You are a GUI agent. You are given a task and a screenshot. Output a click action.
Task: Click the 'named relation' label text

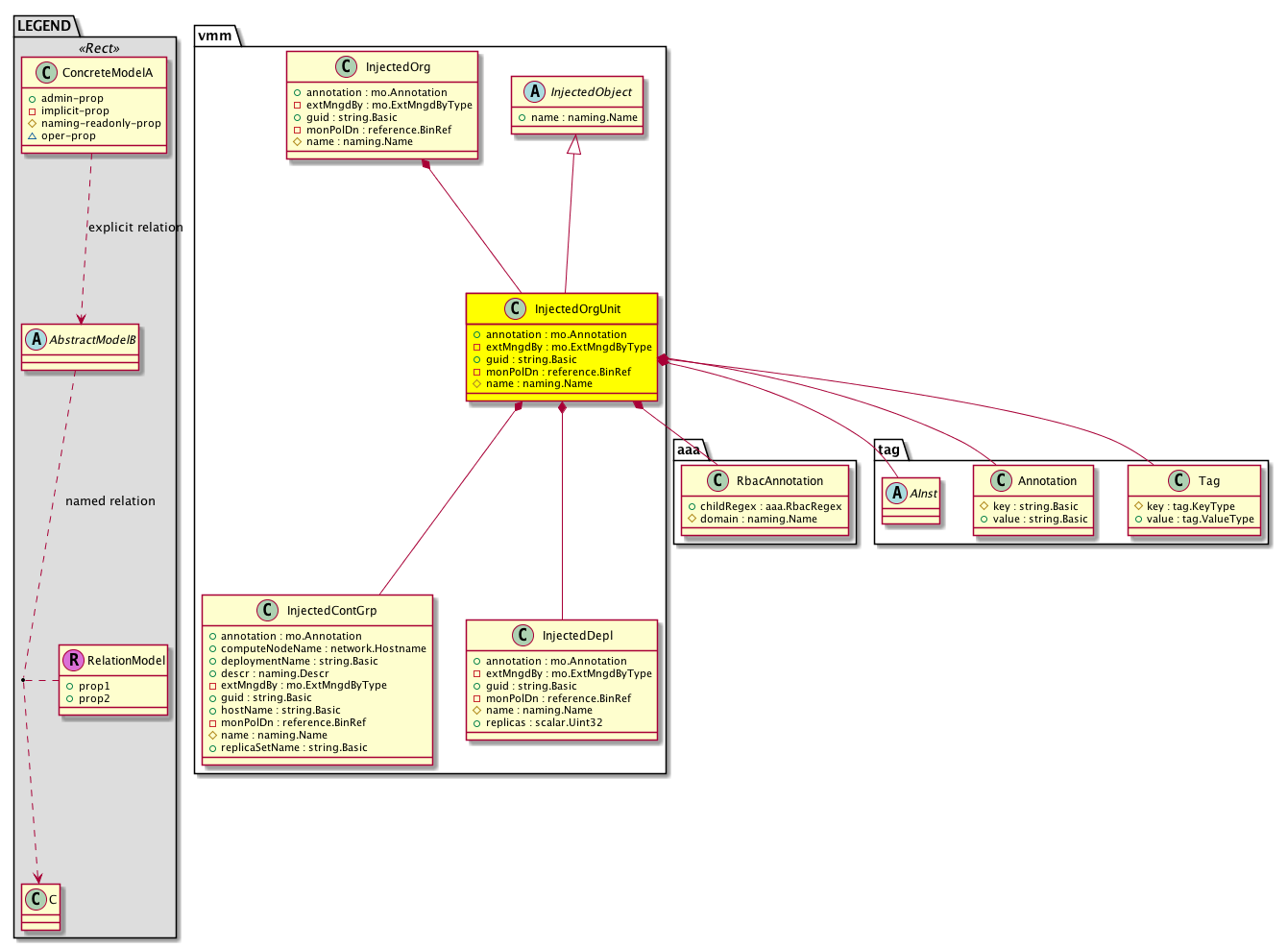(x=110, y=501)
